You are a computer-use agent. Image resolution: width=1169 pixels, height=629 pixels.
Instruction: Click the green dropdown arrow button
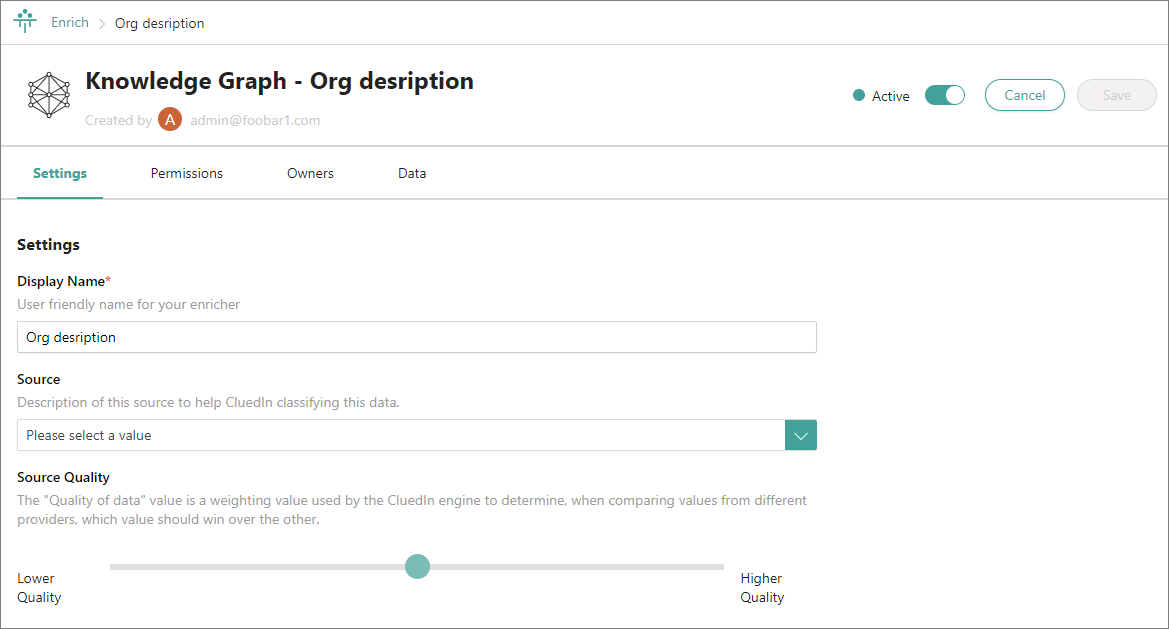[x=801, y=435]
